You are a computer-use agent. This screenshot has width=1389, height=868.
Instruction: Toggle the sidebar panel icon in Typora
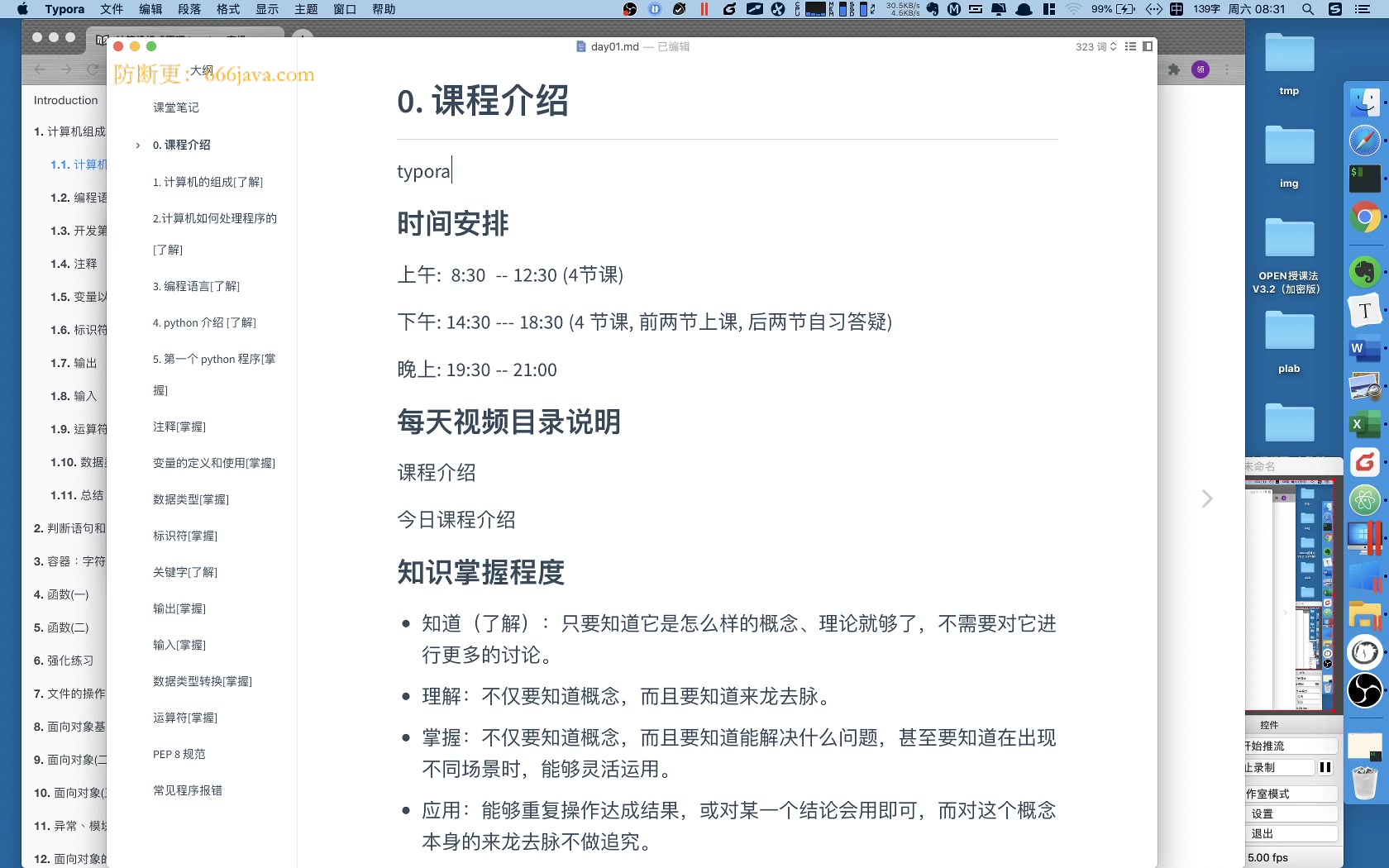[x=1148, y=47]
